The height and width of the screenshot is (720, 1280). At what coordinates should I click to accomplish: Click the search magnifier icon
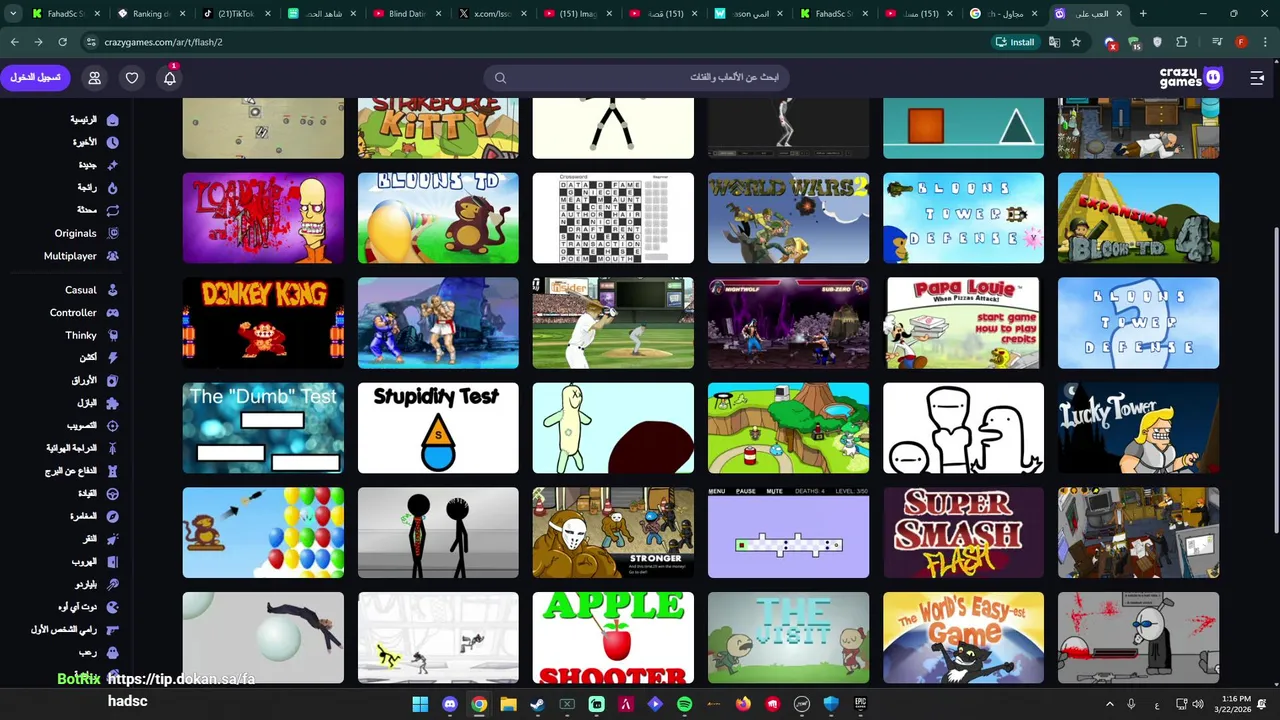point(500,78)
